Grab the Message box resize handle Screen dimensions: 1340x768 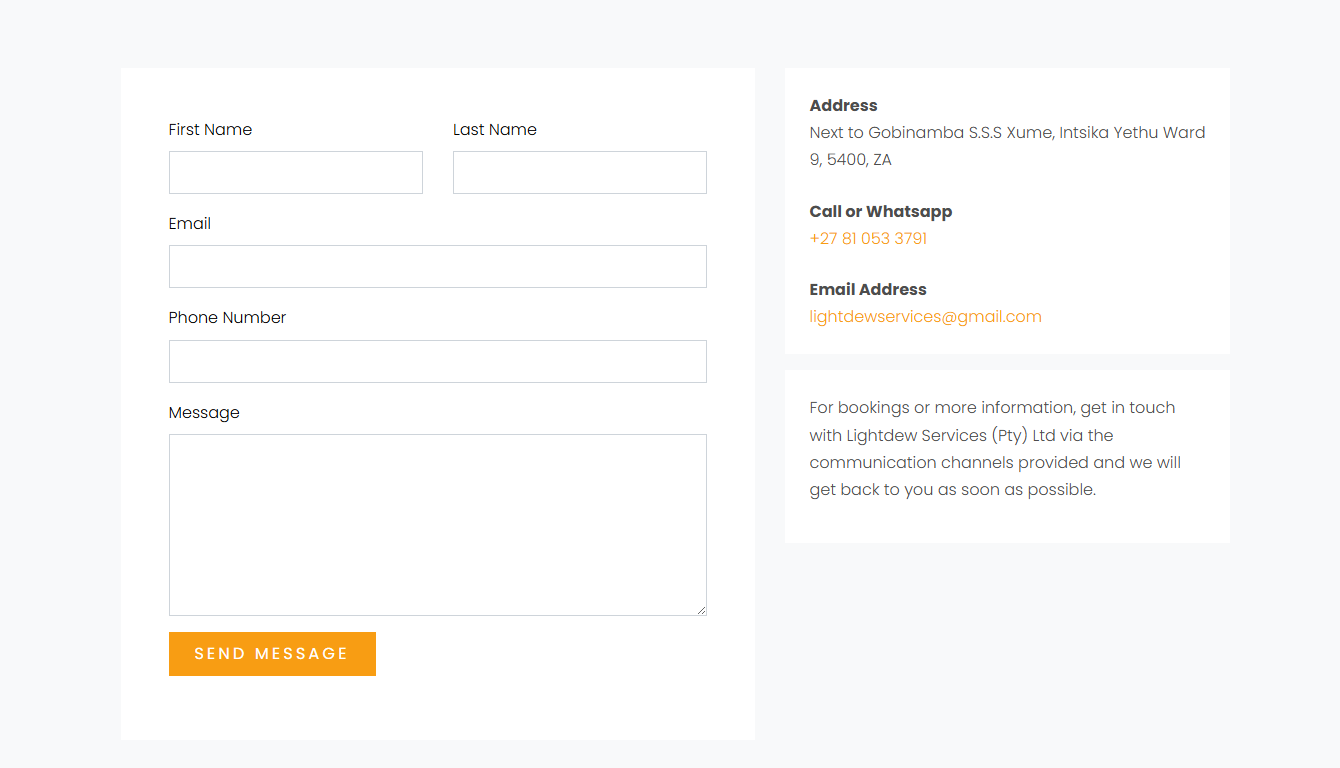[701, 610]
